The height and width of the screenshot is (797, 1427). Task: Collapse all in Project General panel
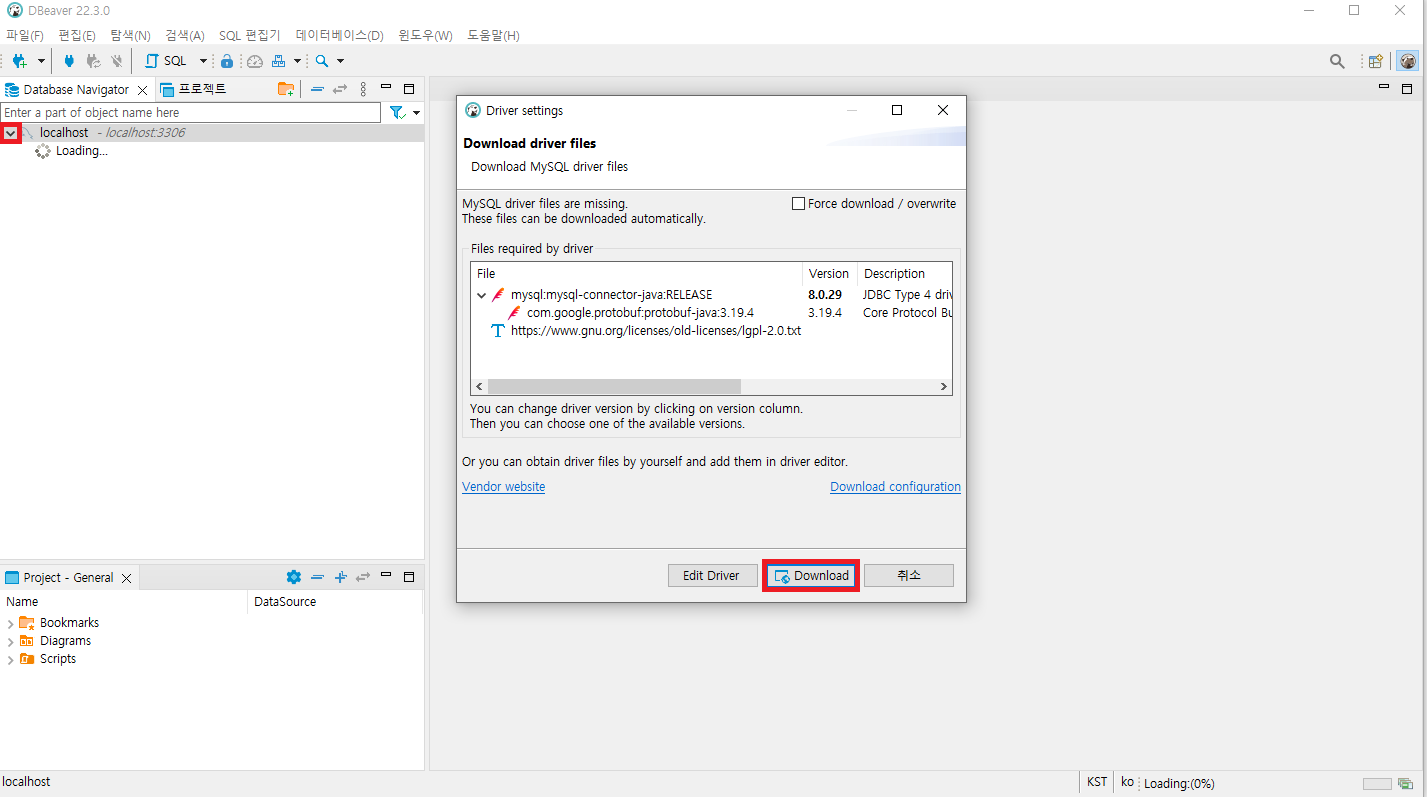point(317,577)
